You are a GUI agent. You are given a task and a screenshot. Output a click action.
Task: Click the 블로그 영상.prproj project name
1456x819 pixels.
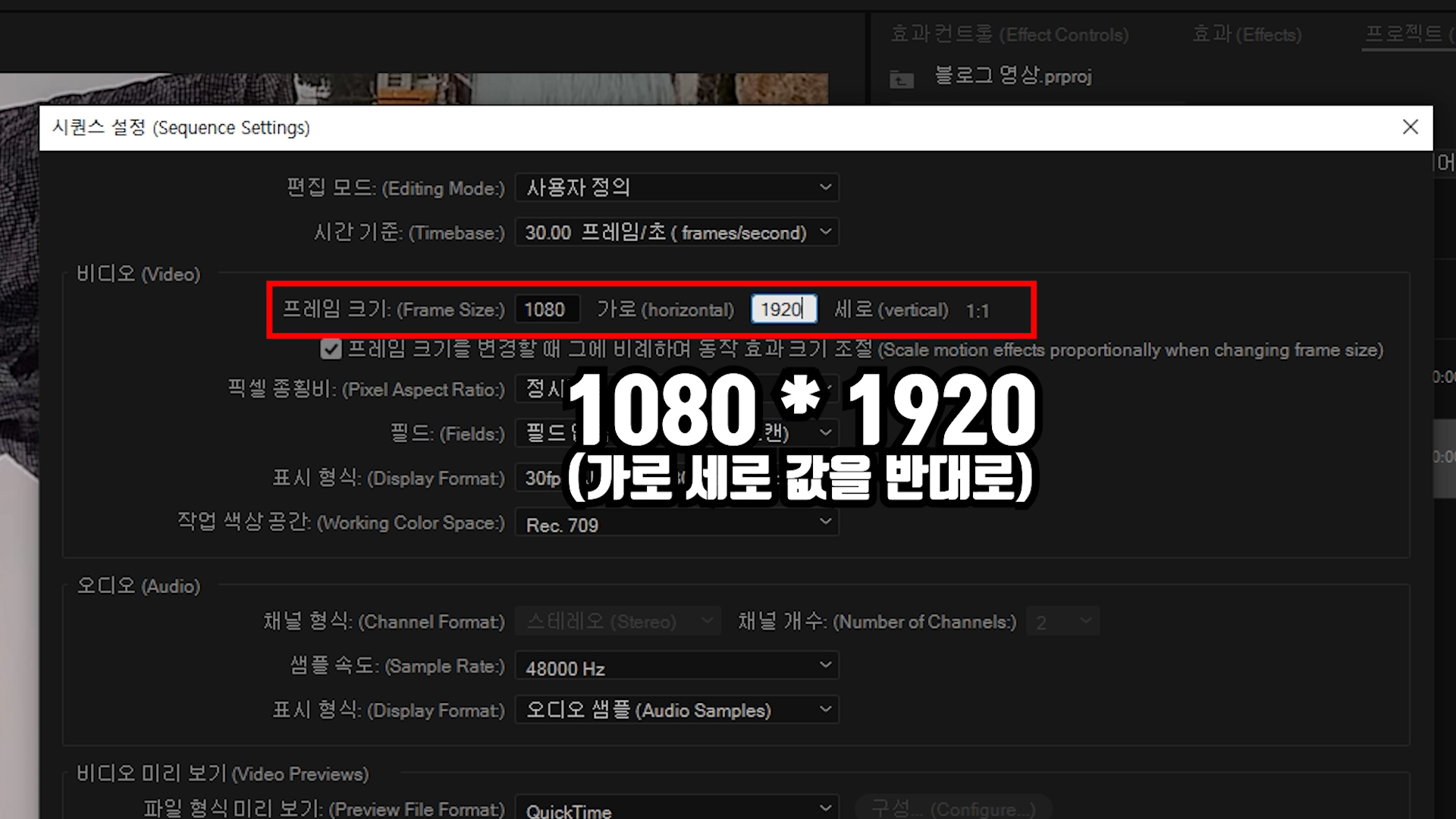(x=1013, y=76)
